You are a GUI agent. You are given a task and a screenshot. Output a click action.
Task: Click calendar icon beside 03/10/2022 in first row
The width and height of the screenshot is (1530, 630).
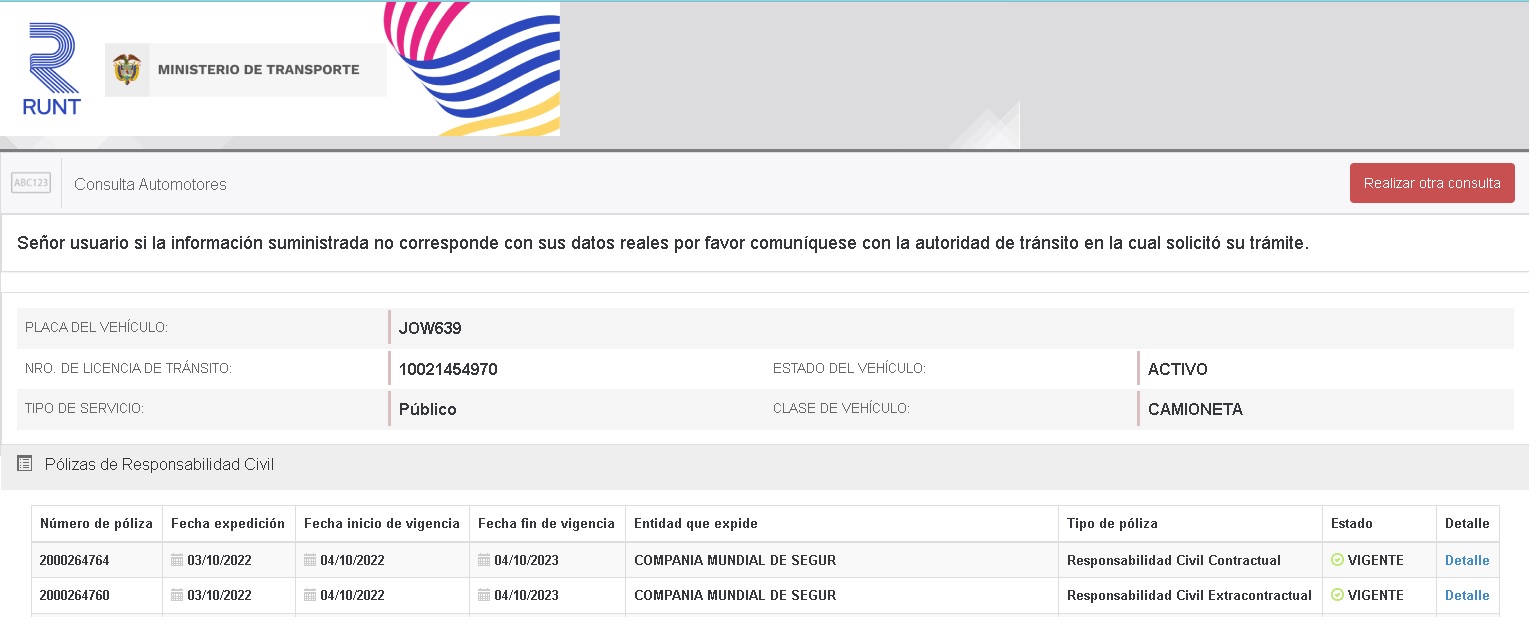tap(177, 560)
